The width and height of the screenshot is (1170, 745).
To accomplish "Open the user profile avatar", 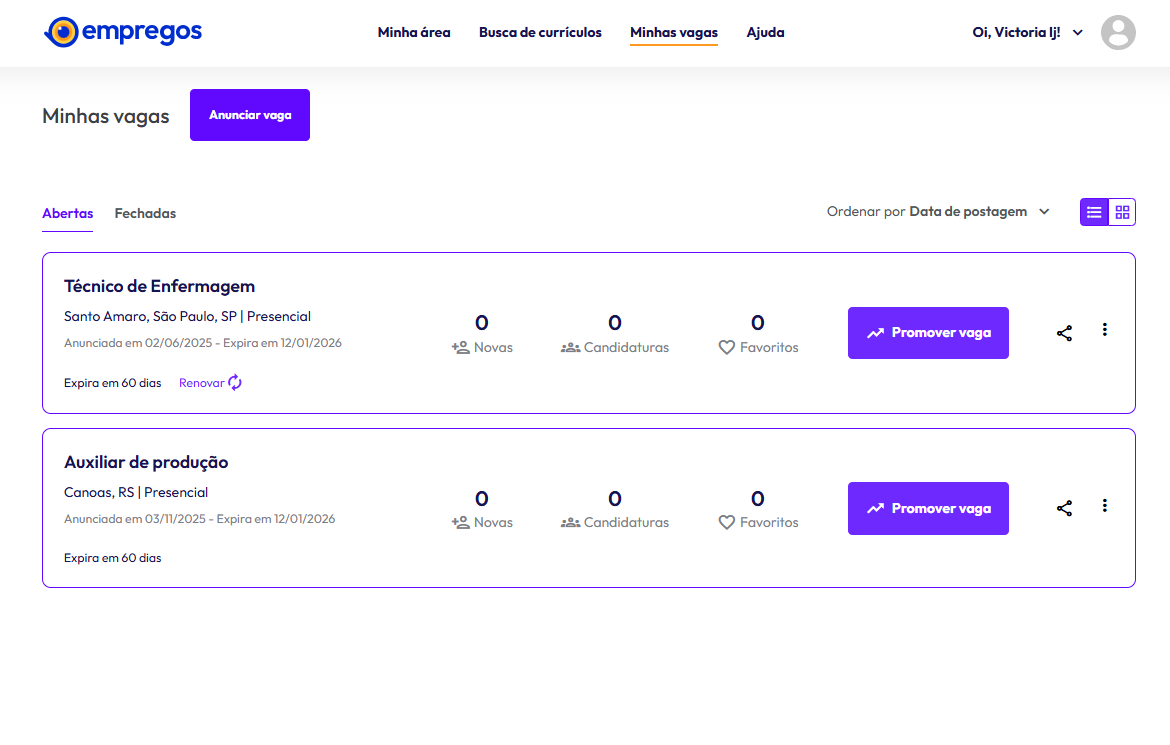I will (x=1117, y=33).
